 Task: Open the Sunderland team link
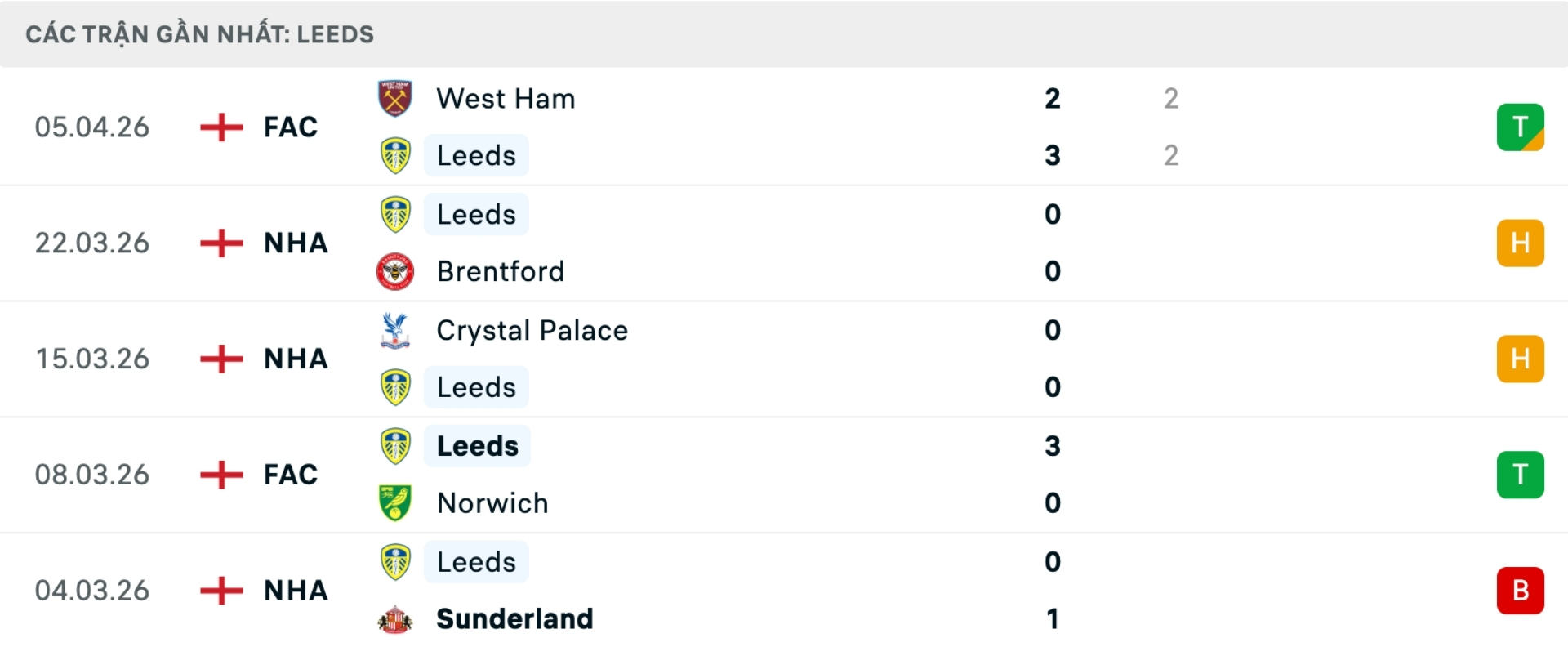[514, 619]
